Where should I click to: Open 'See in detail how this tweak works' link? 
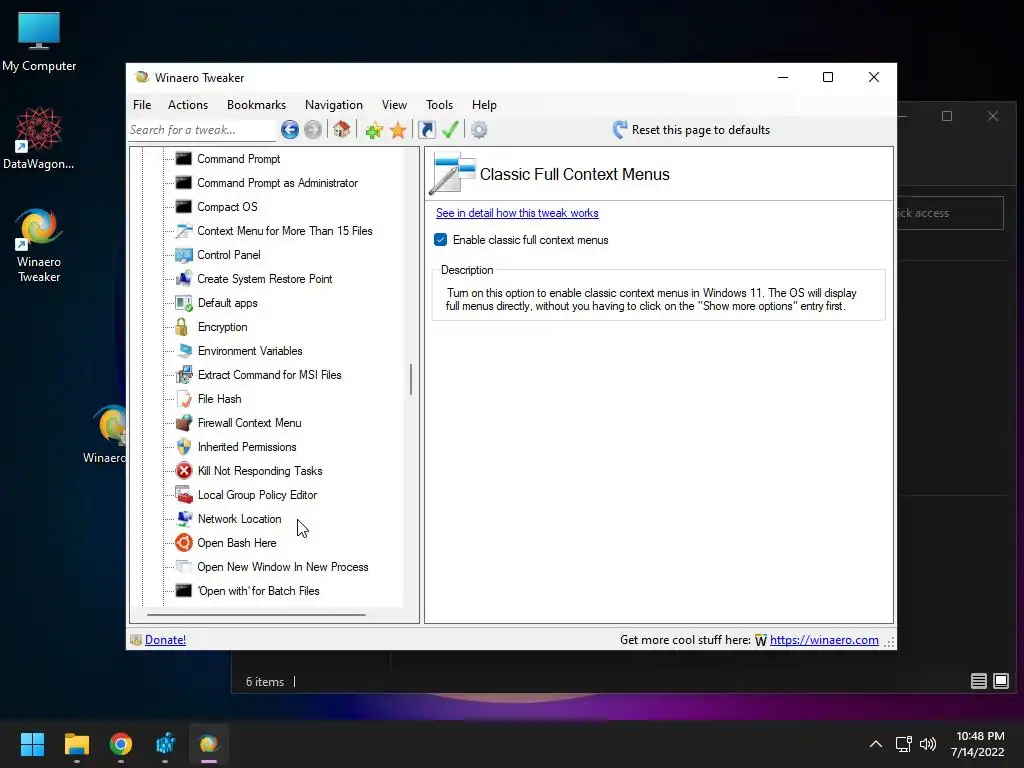point(517,213)
